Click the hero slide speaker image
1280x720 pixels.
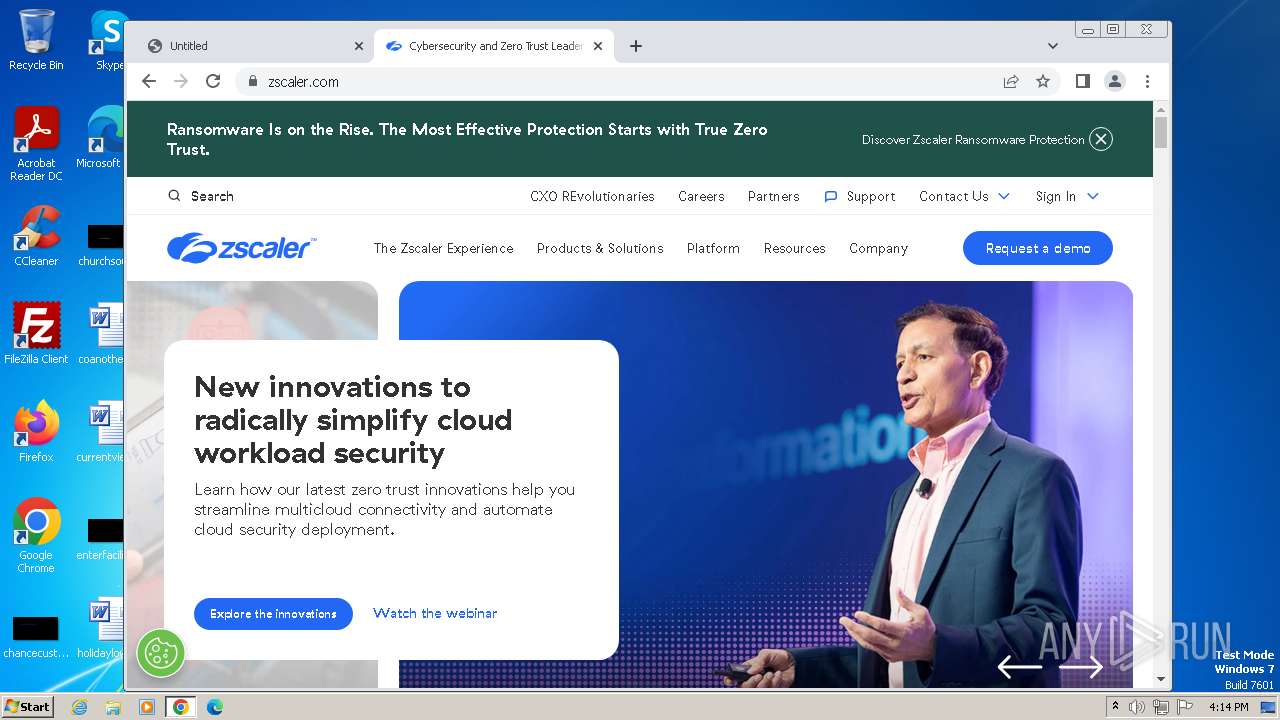[766, 484]
